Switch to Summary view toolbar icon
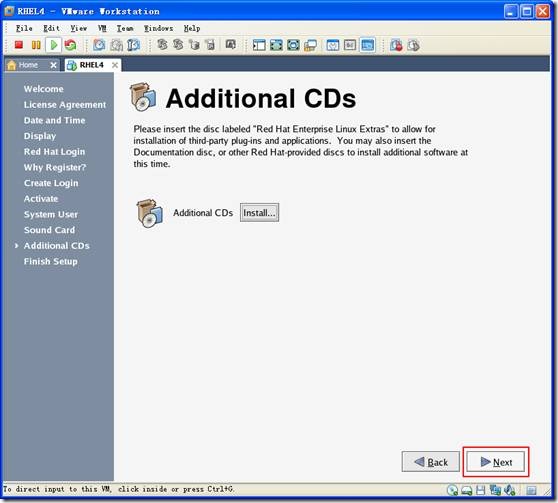 (x=333, y=45)
